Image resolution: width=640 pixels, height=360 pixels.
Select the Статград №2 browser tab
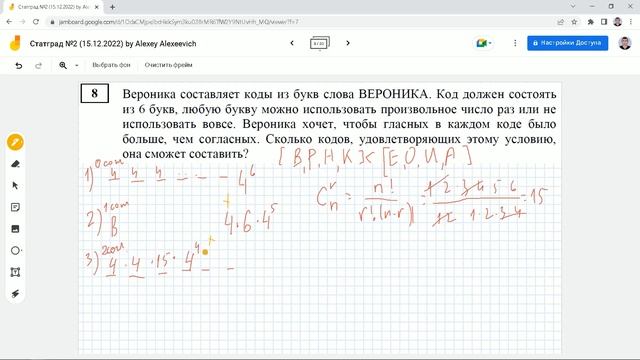tap(53, 7)
